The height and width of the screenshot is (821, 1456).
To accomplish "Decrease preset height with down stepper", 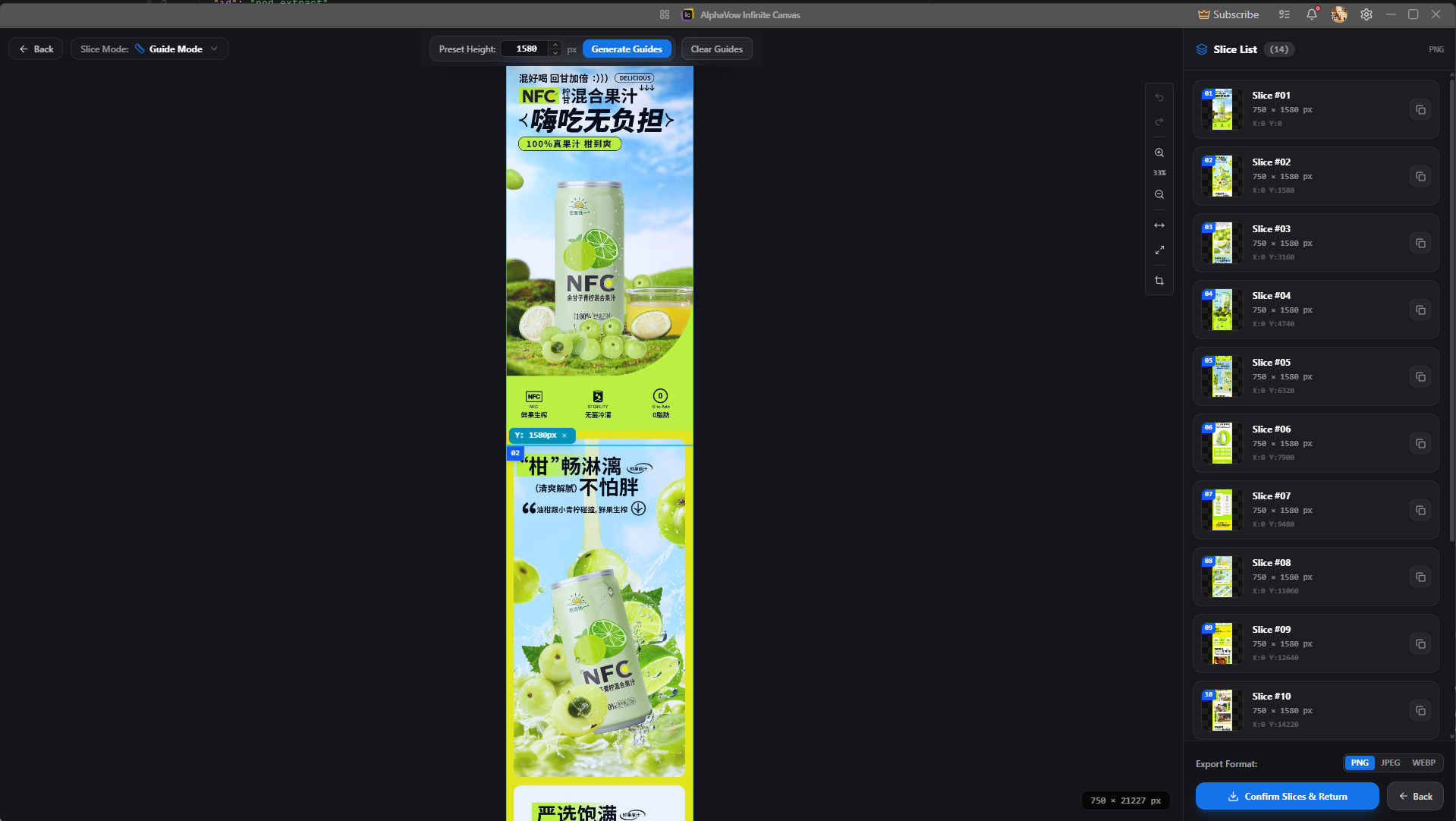I will point(555,53).
